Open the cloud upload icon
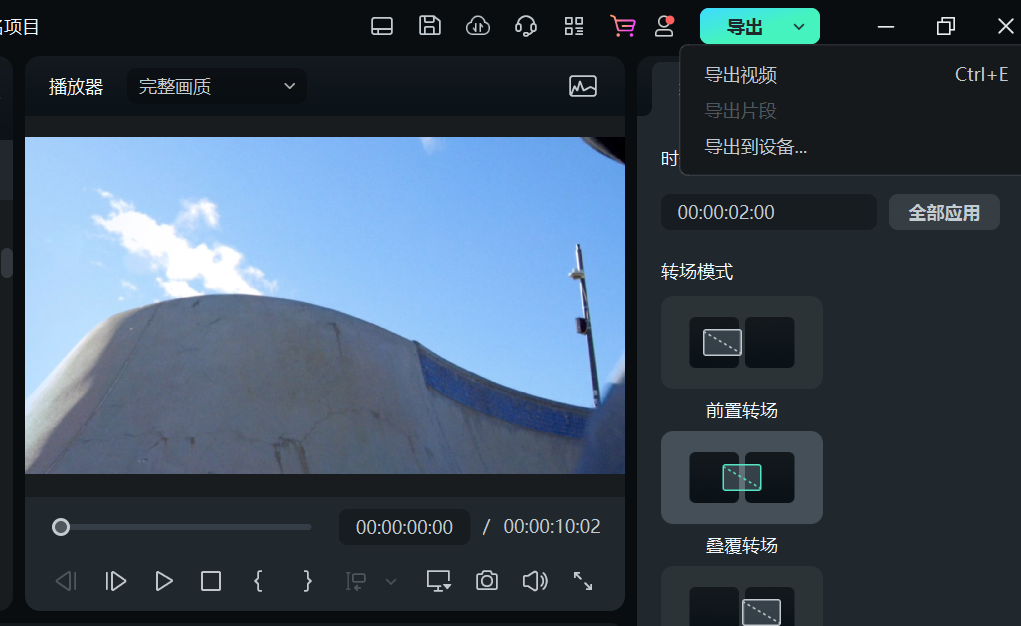 (x=478, y=26)
